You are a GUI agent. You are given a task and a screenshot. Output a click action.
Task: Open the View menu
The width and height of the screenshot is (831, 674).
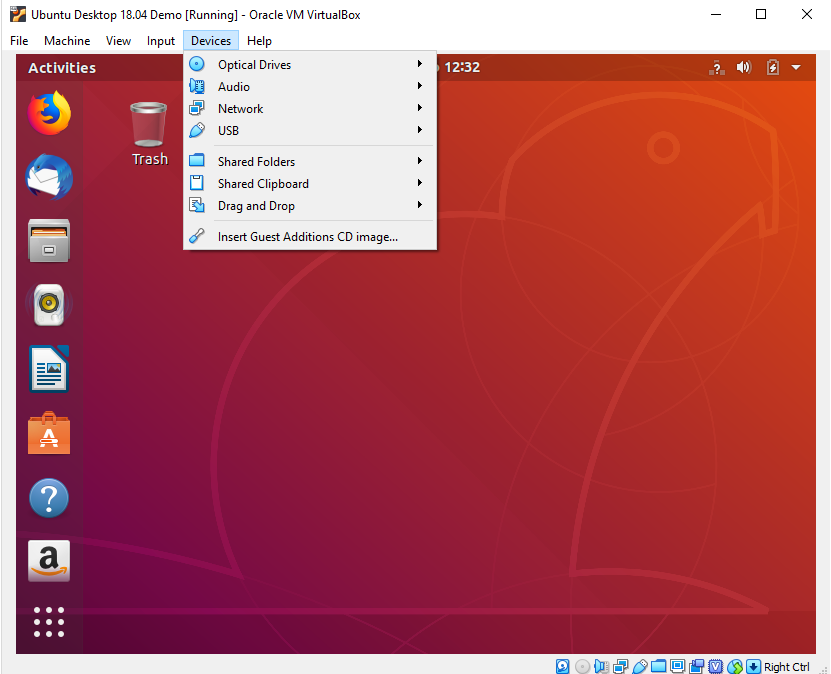coord(118,41)
